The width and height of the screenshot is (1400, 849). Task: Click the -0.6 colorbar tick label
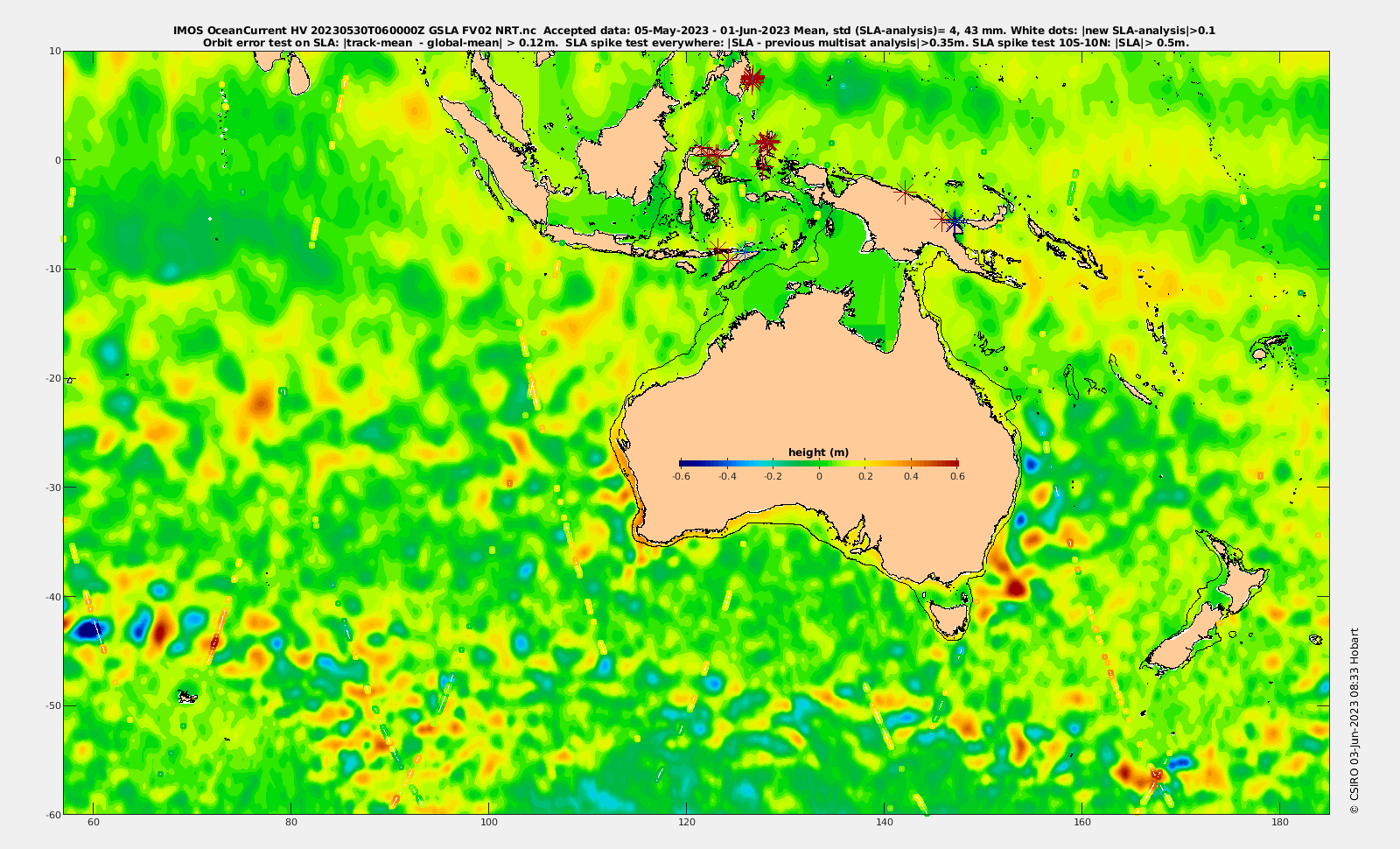tap(681, 476)
